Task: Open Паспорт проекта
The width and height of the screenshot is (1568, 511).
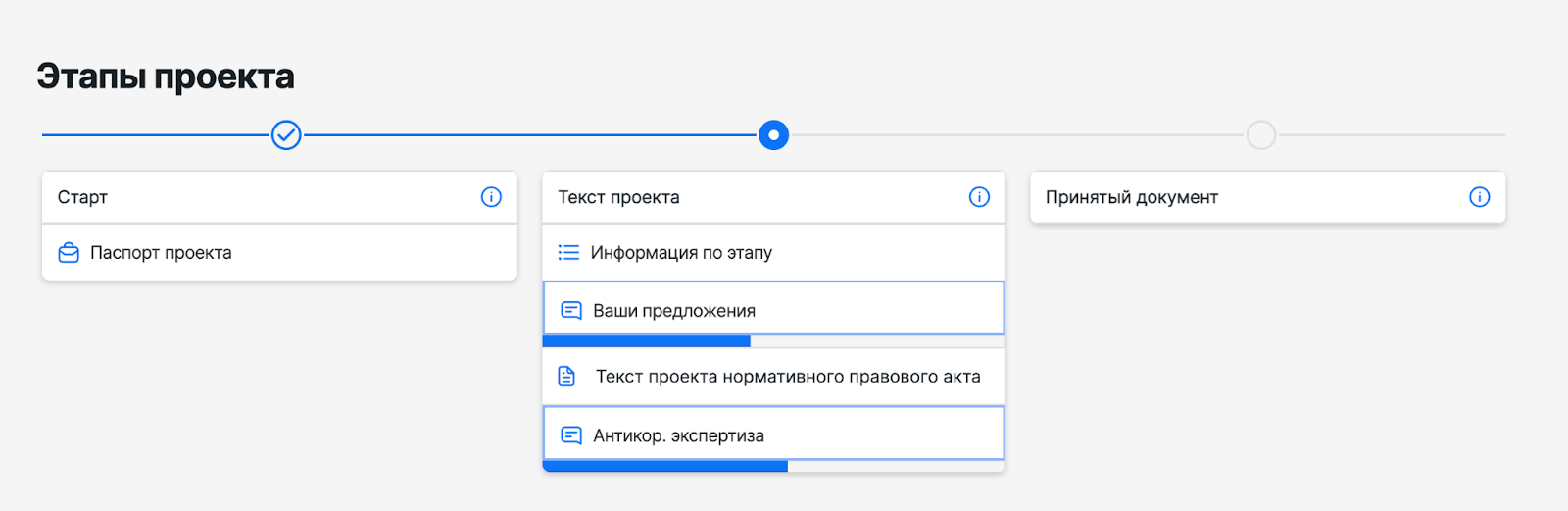Action: click(162, 253)
